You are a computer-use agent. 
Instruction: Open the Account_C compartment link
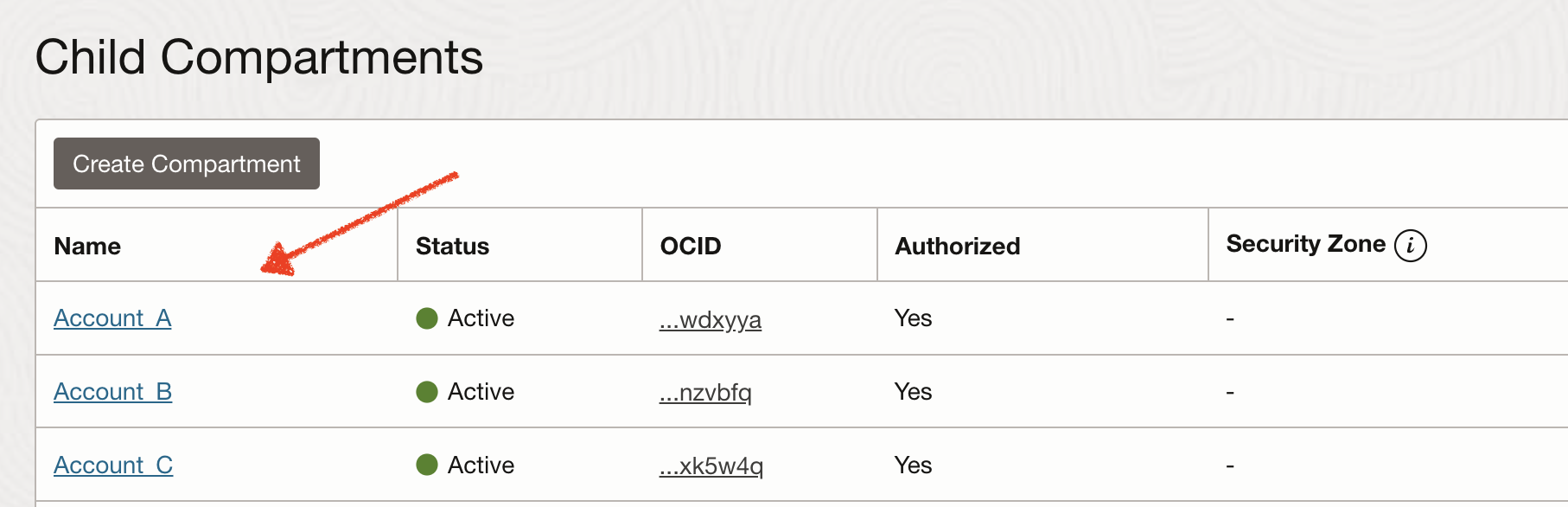pos(113,465)
